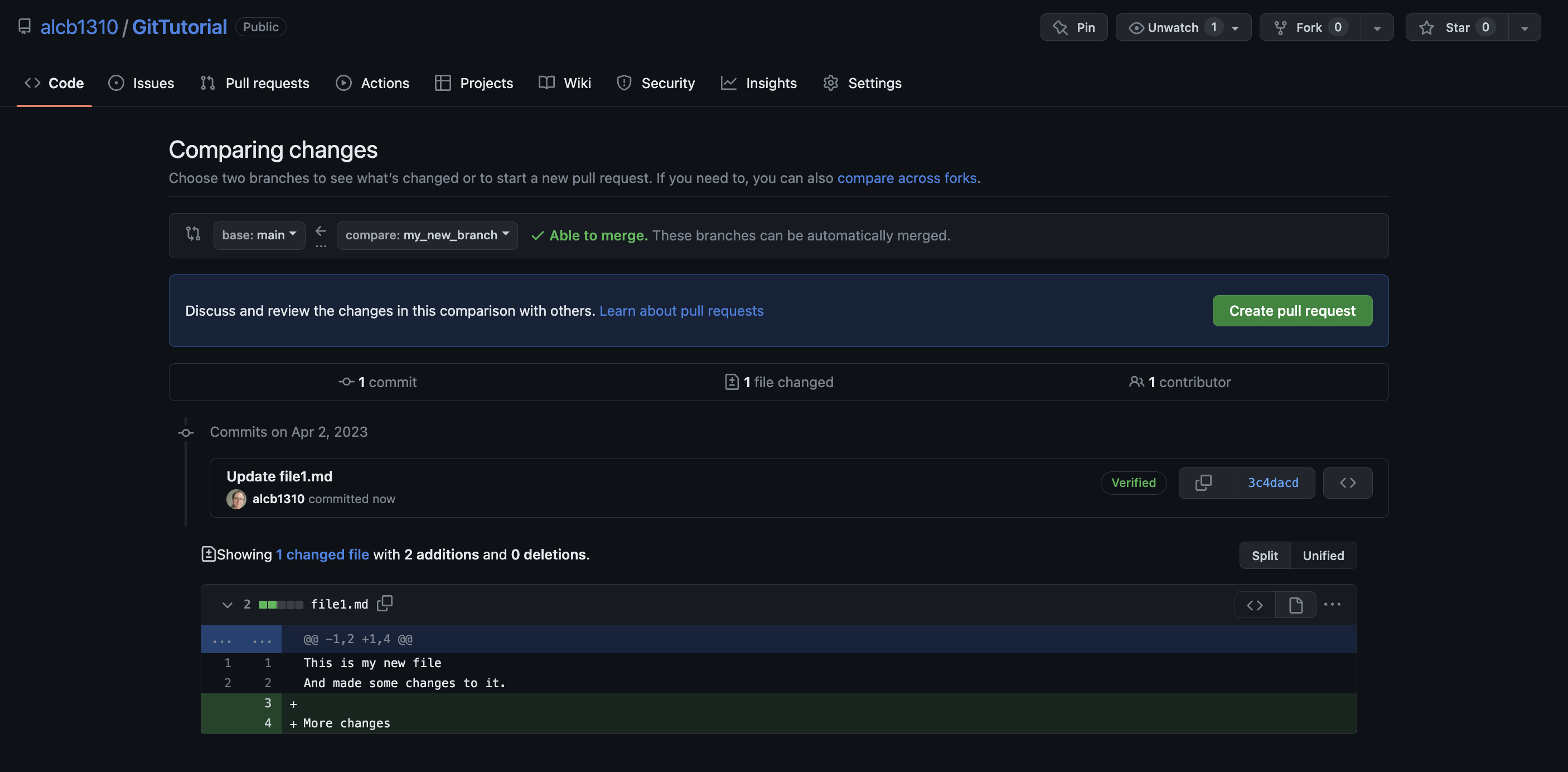Click Create pull request button
Image resolution: width=1568 pixels, height=772 pixels.
coord(1291,311)
